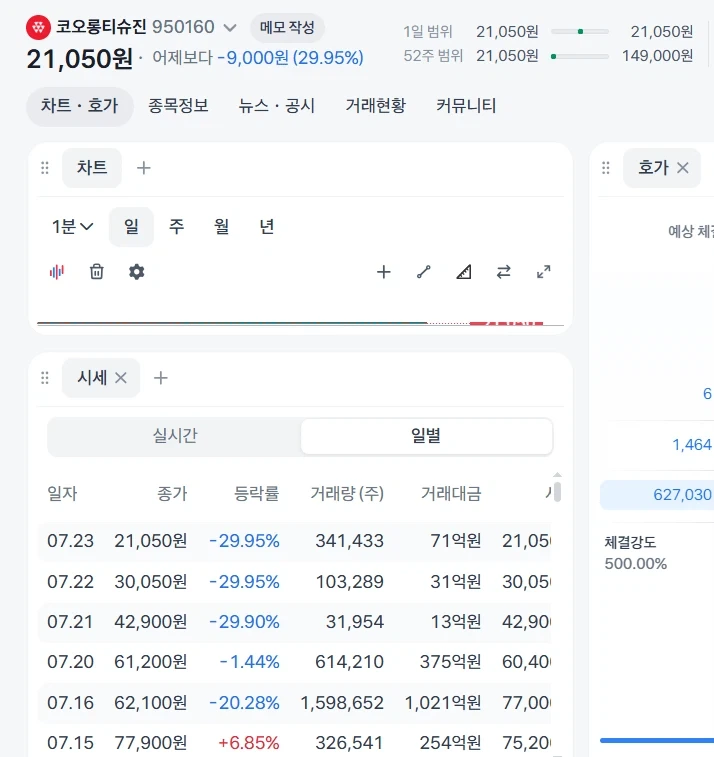Click the 일자 column header
This screenshot has height=757, width=714.
pyautogui.click(x=62, y=493)
